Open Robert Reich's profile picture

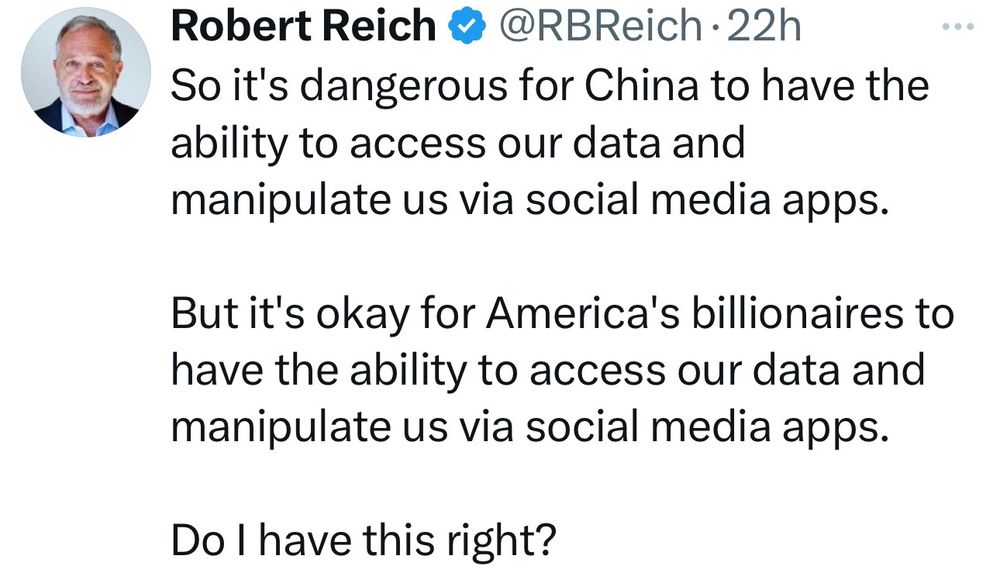pyautogui.click(x=86, y=72)
